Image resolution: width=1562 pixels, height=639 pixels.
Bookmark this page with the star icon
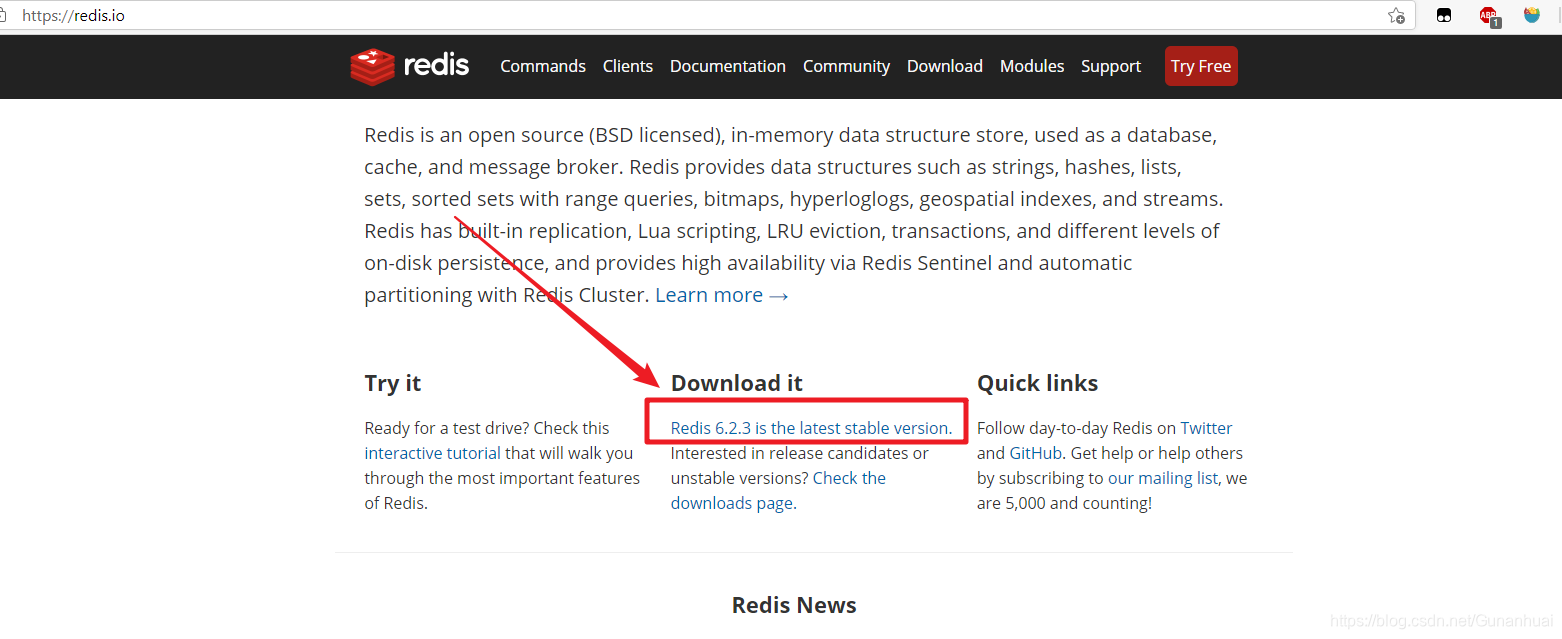click(1396, 16)
